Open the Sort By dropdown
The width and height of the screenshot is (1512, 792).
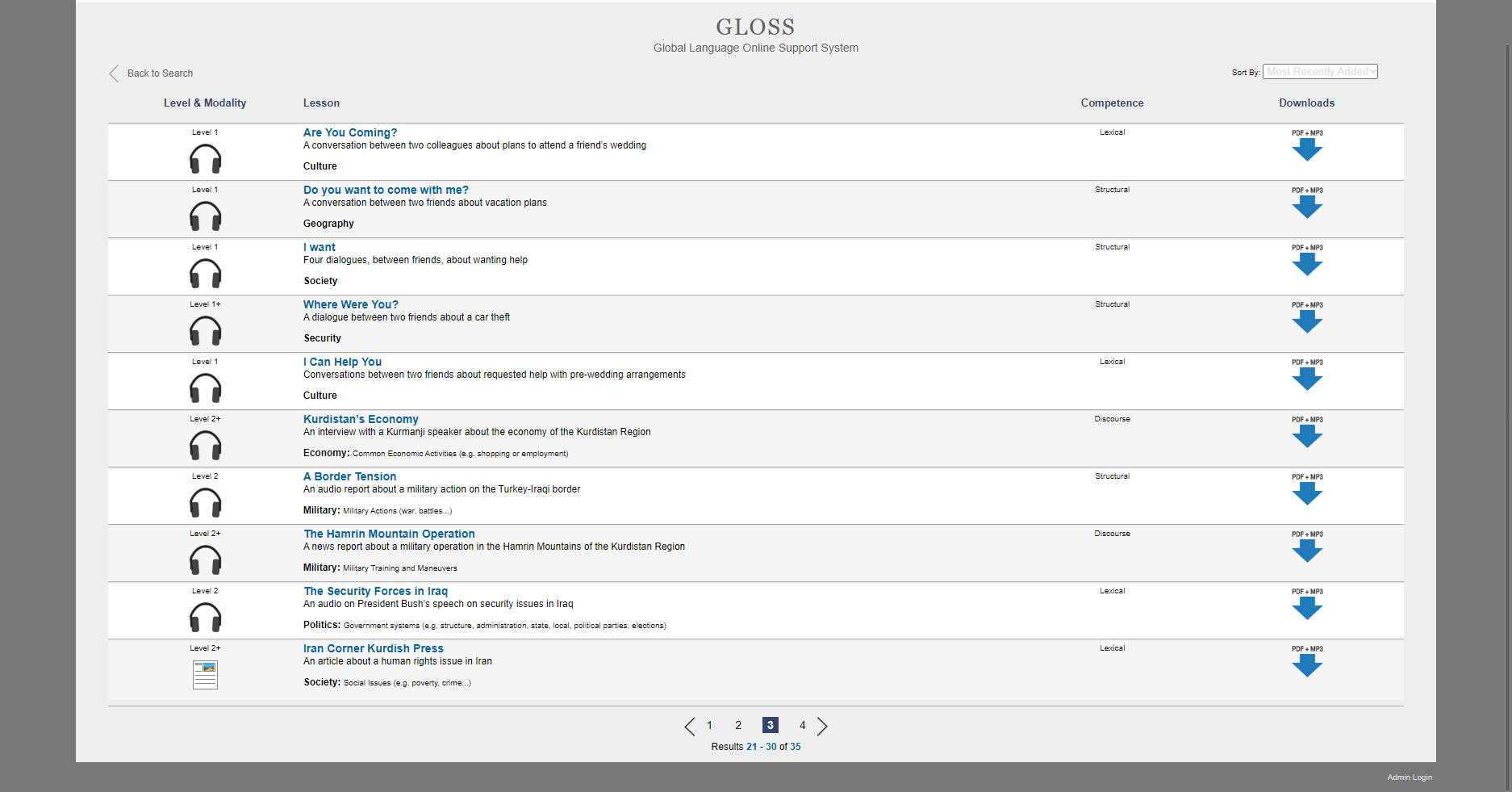tap(1320, 71)
